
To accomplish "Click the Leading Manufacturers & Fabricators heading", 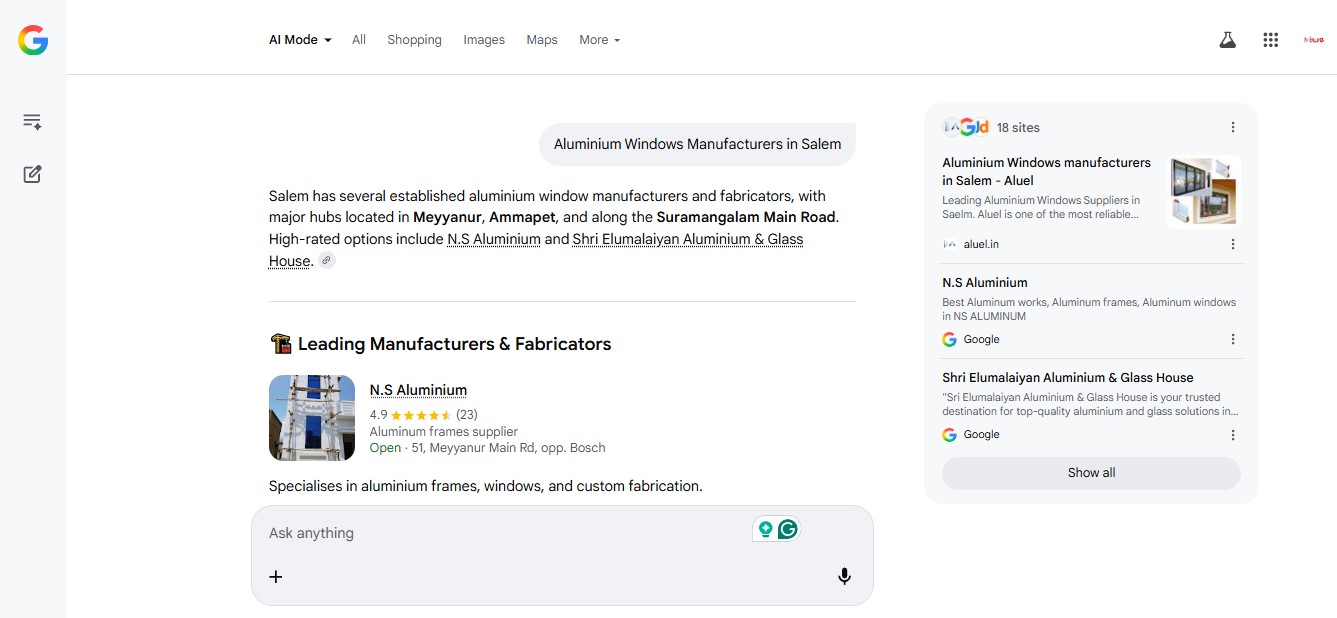I will [x=454, y=344].
